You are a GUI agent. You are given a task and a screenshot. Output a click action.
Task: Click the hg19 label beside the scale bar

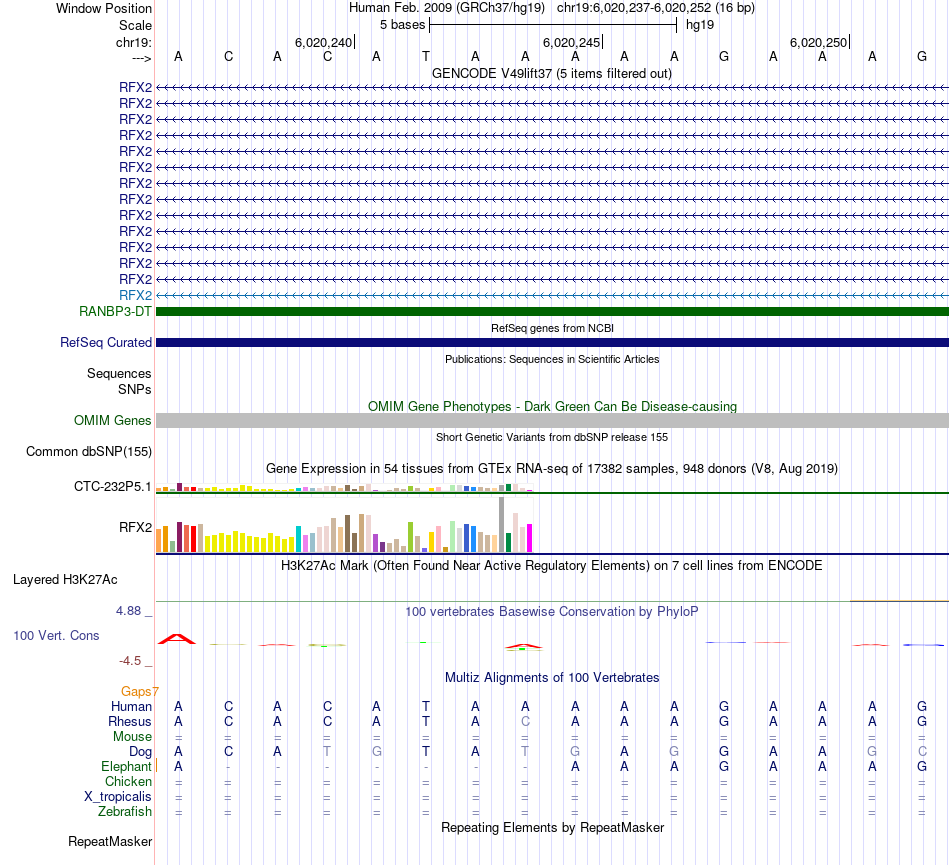point(700,25)
